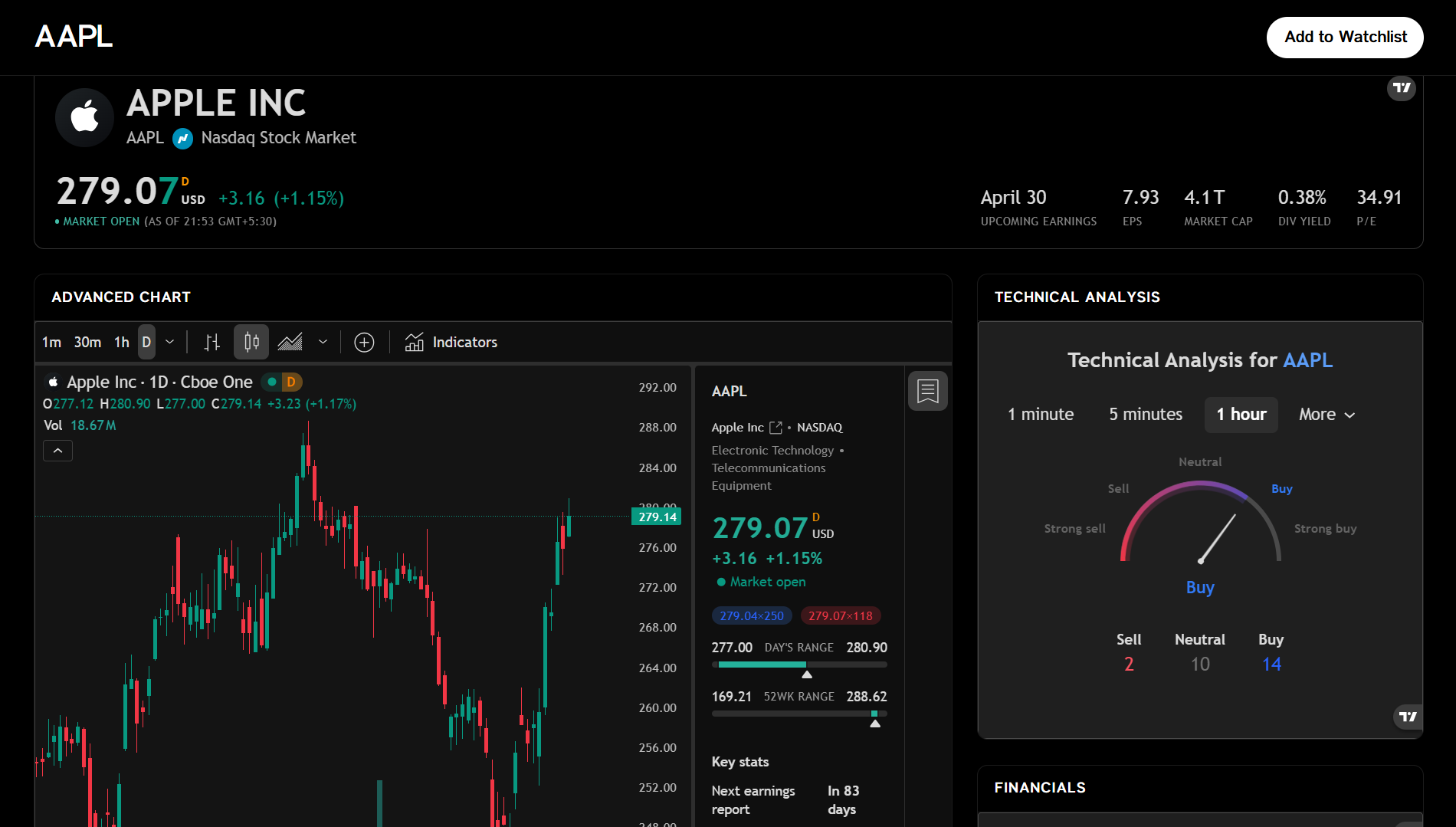Collapse the chart legend with the chevron
Screen dimensions: 1456x827
[57, 451]
